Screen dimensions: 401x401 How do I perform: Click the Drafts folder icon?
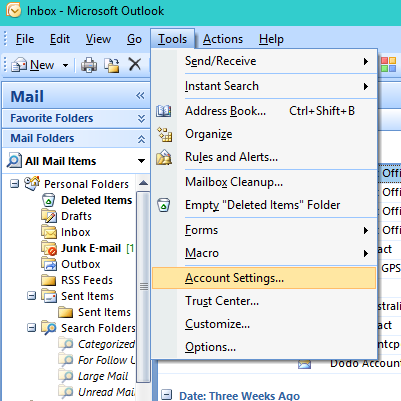tap(49, 216)
